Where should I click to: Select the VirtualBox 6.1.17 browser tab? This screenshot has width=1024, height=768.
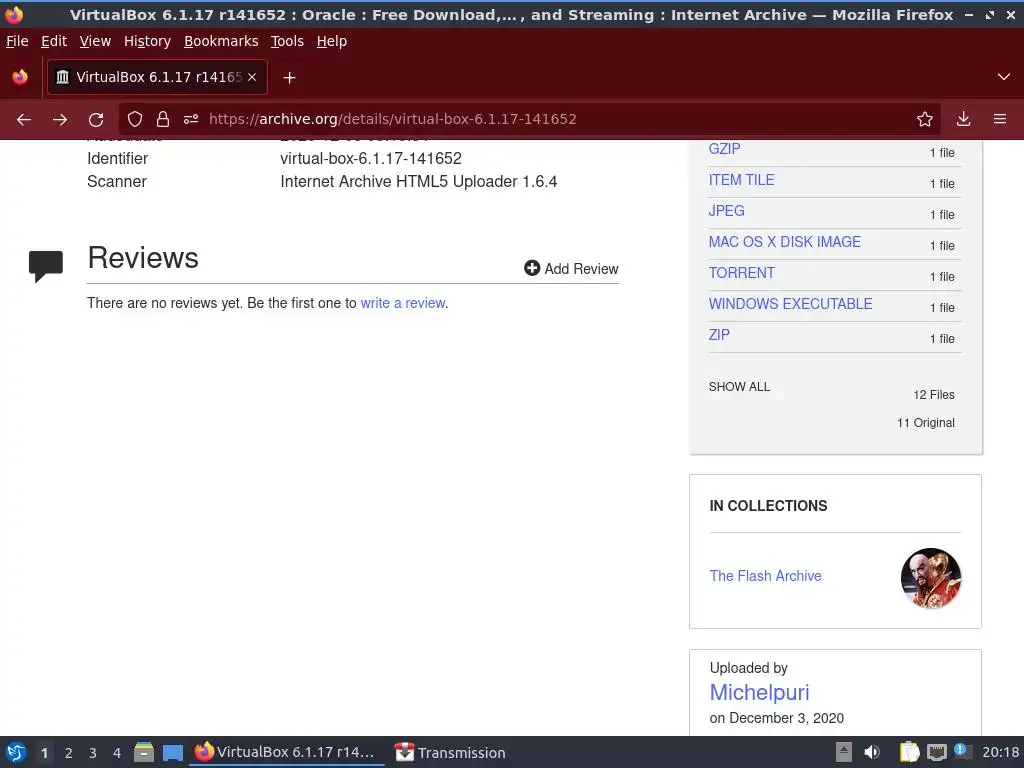pos(157,77)
